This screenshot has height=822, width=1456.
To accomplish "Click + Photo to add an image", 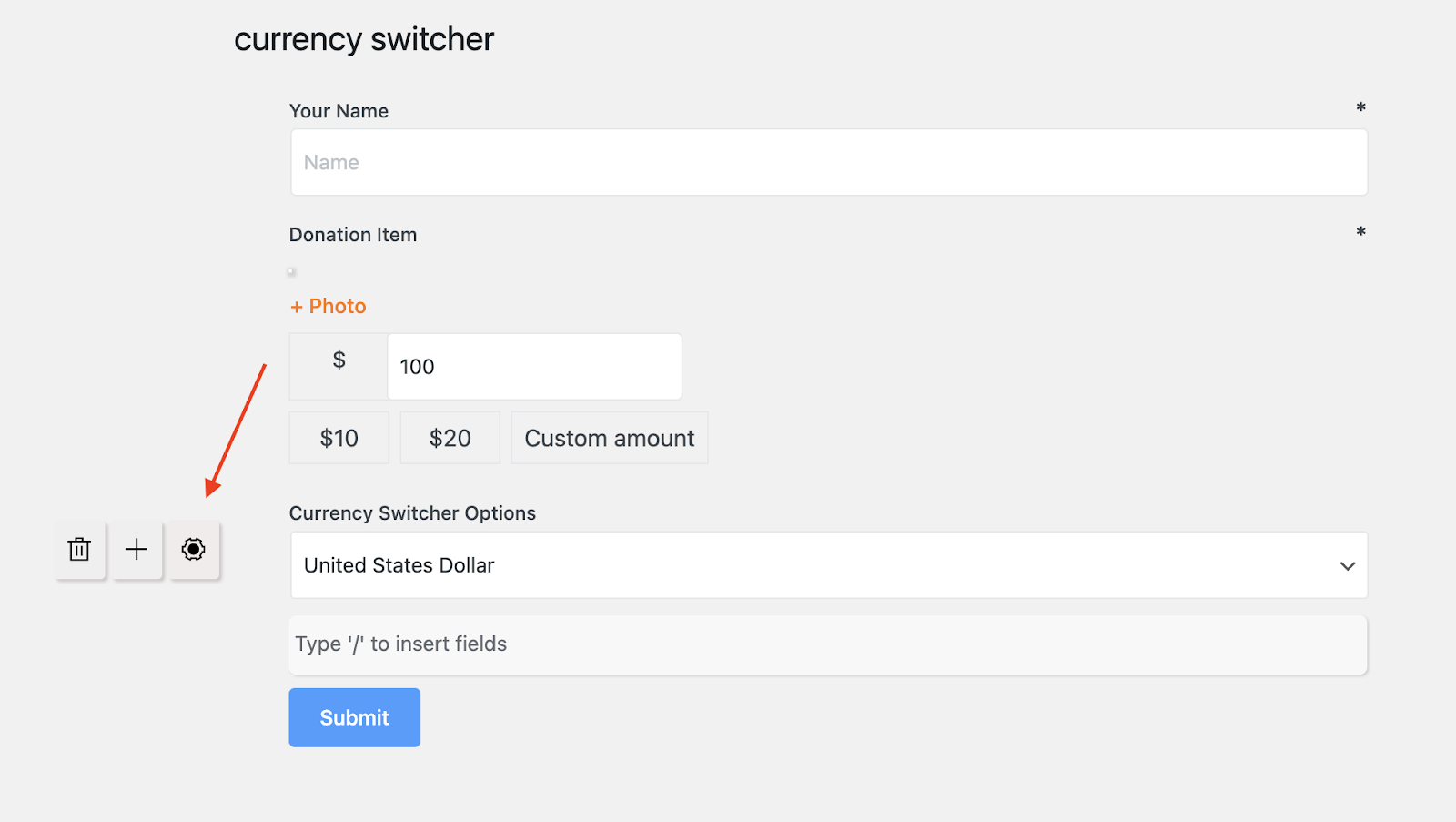I will [327, 305].
